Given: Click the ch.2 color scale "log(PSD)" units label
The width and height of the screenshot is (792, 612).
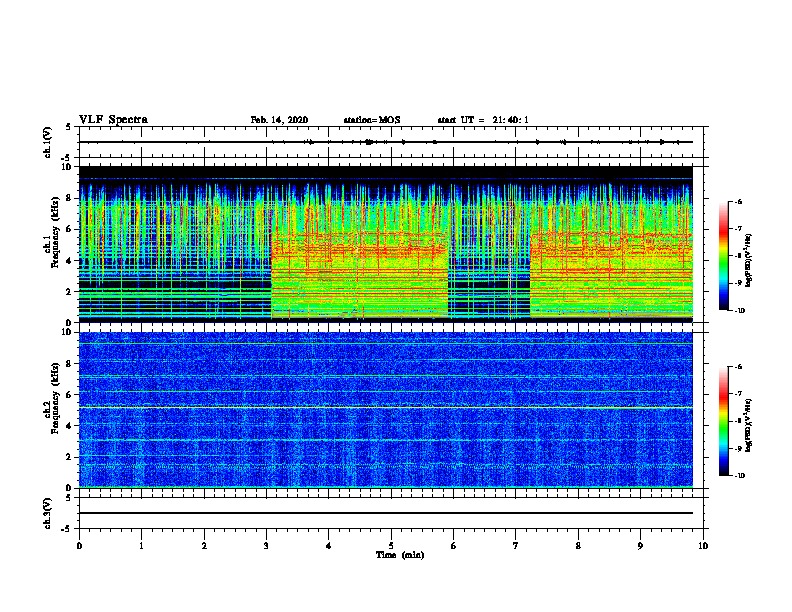Looking at the screenshot, I should click(749, 425).
